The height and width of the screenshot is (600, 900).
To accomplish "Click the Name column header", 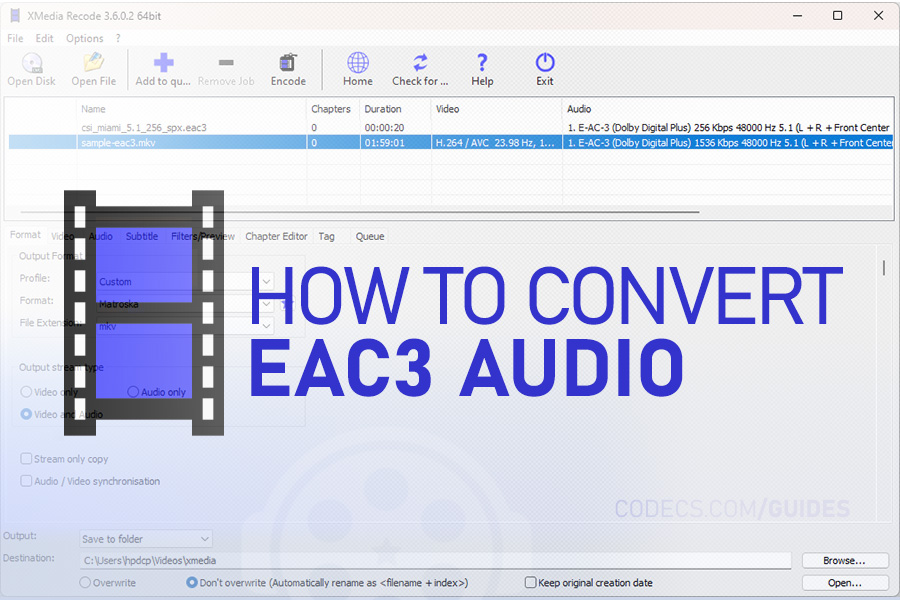I will [x=191, y=109].
